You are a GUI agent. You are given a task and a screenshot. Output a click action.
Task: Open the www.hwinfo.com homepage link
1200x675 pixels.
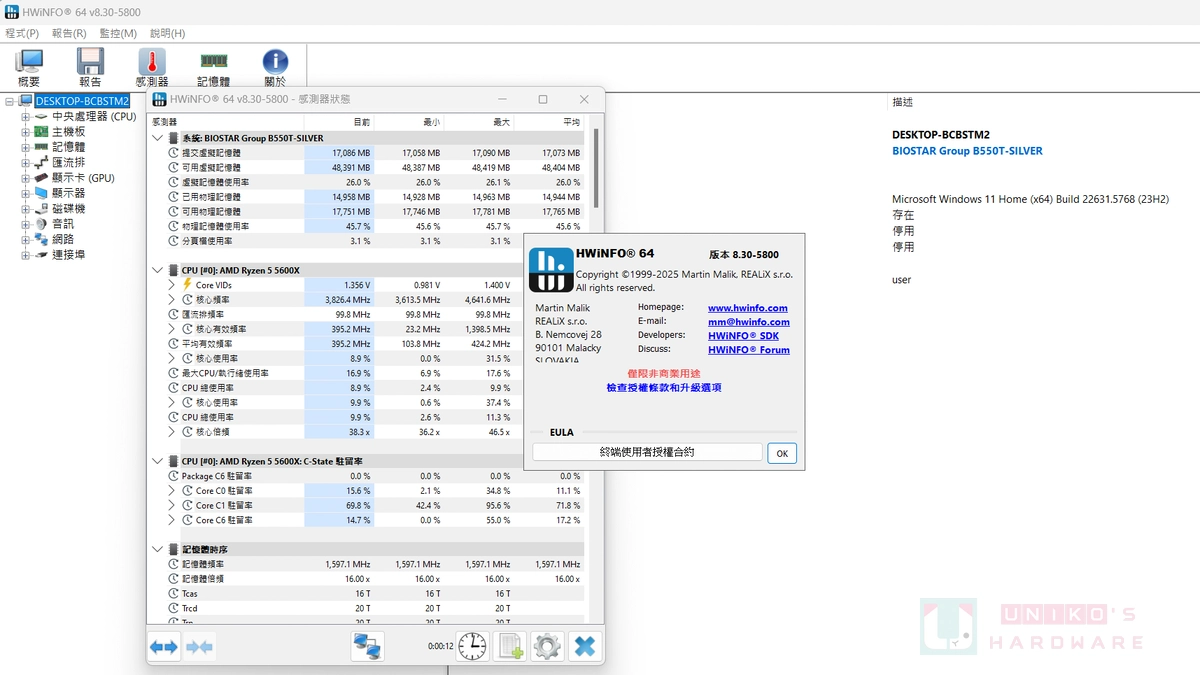click(x=748, y=308)
